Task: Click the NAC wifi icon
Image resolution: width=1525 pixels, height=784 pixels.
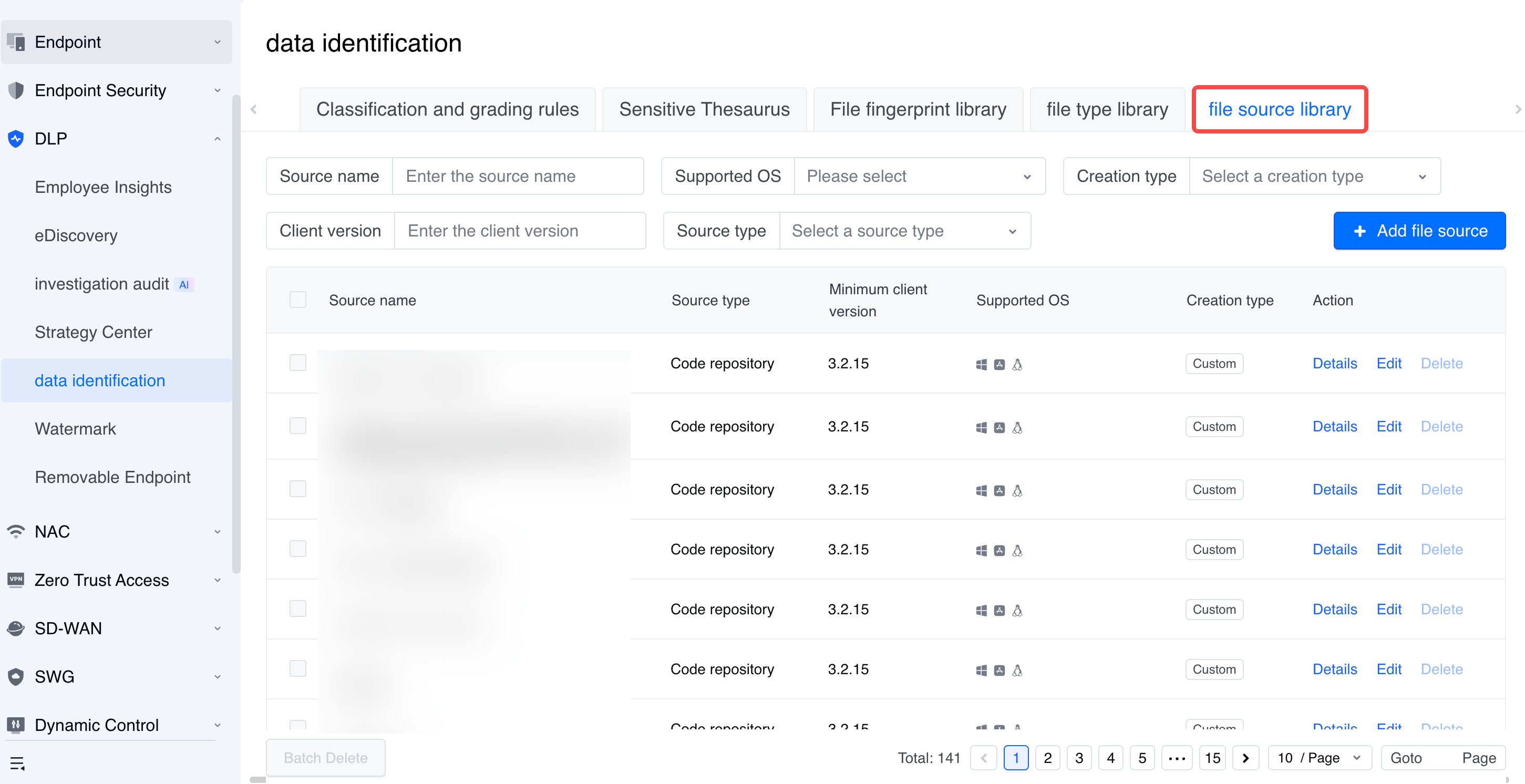Action: [16, 531]
